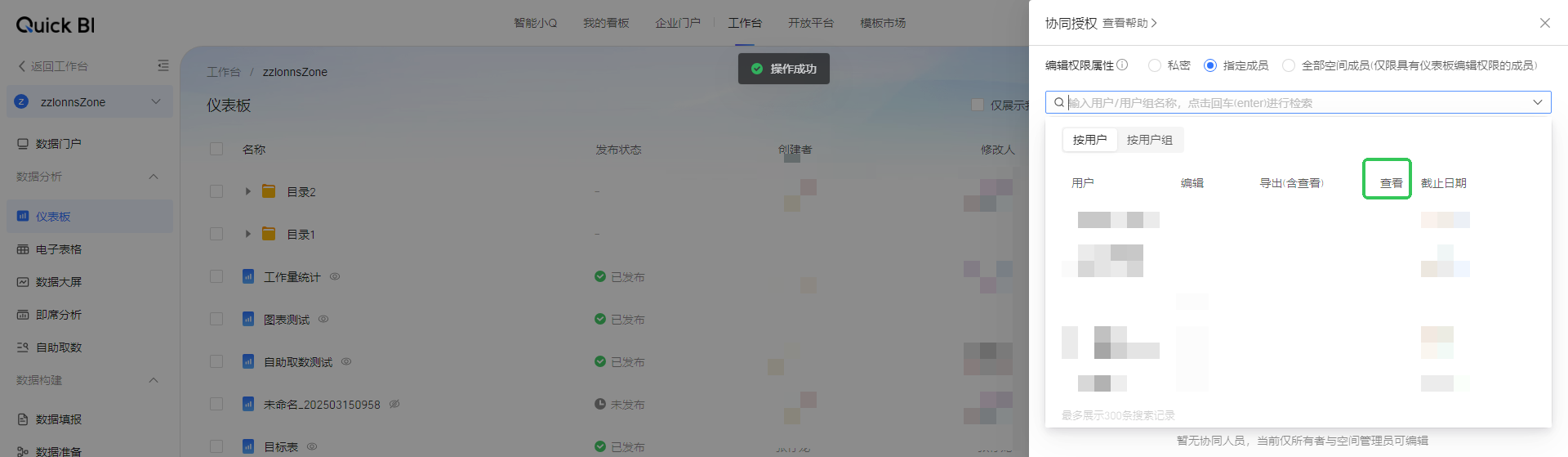Viewport: 1568px width, 457px height.
Task: Click the eye icon next to 自助取数测试
Action: [x=346, y=361]
